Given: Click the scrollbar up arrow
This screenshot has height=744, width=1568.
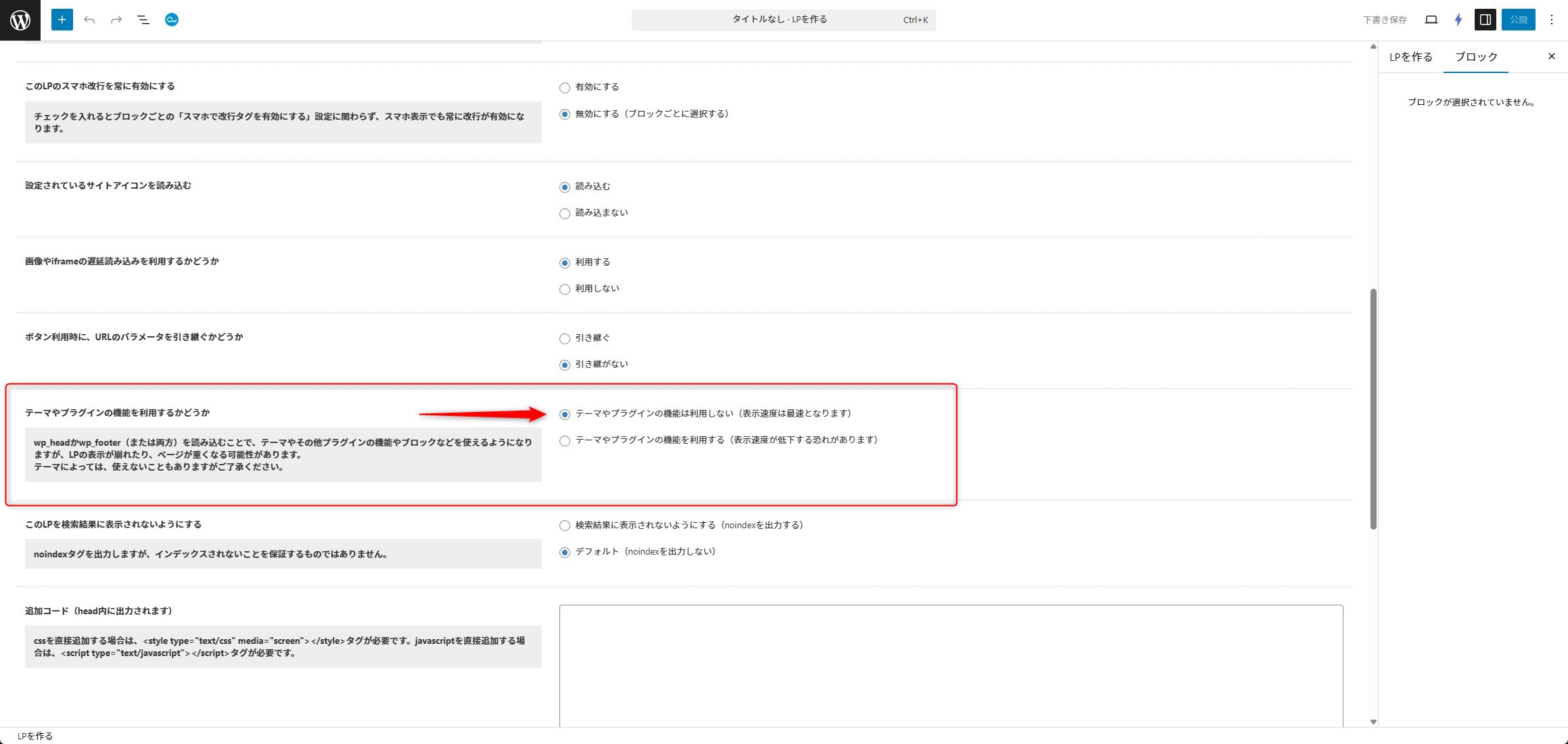Looking at the screenshot, I should pos(1373,46).
